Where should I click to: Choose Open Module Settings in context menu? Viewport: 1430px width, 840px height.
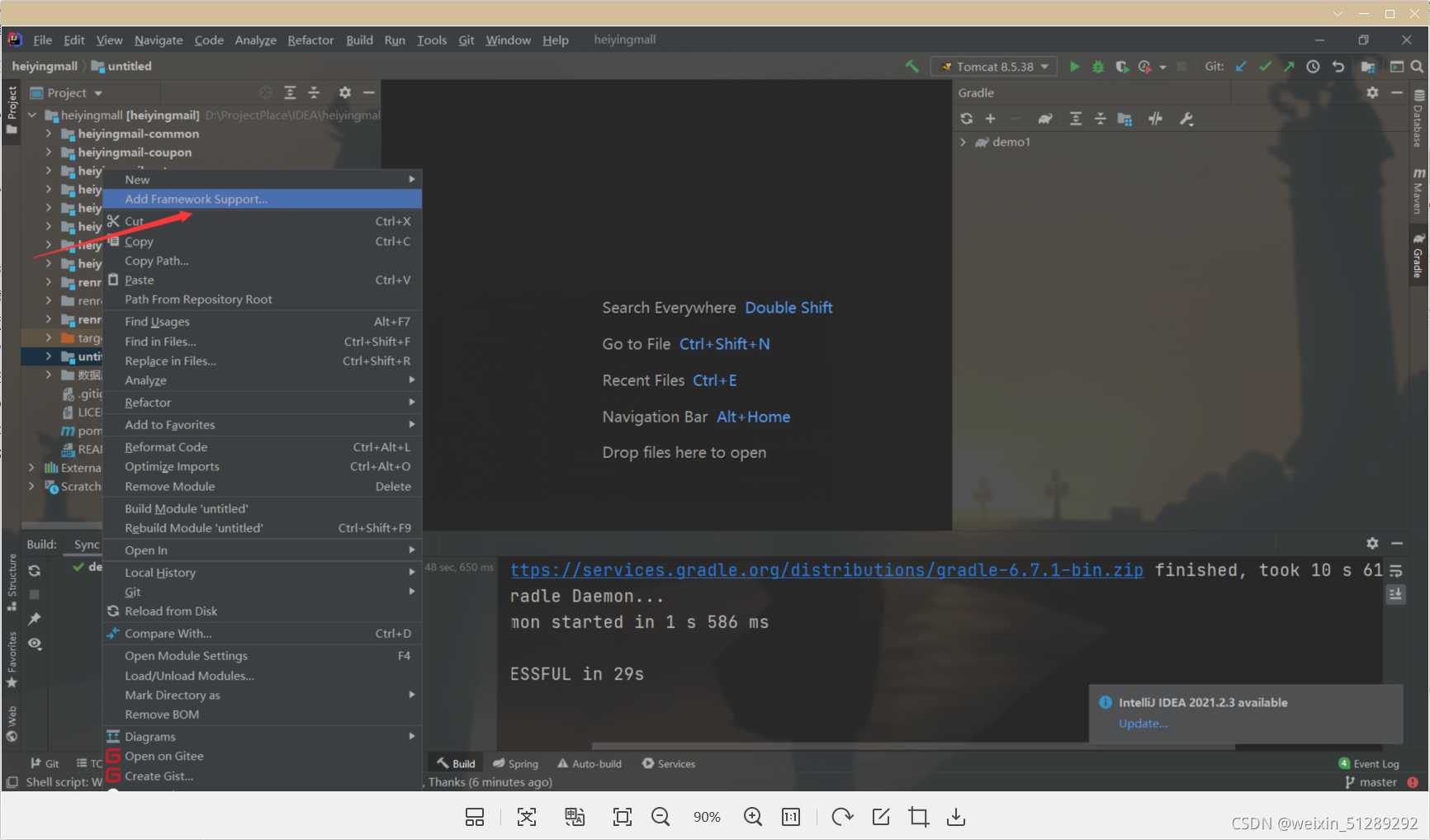click(263, 656)
